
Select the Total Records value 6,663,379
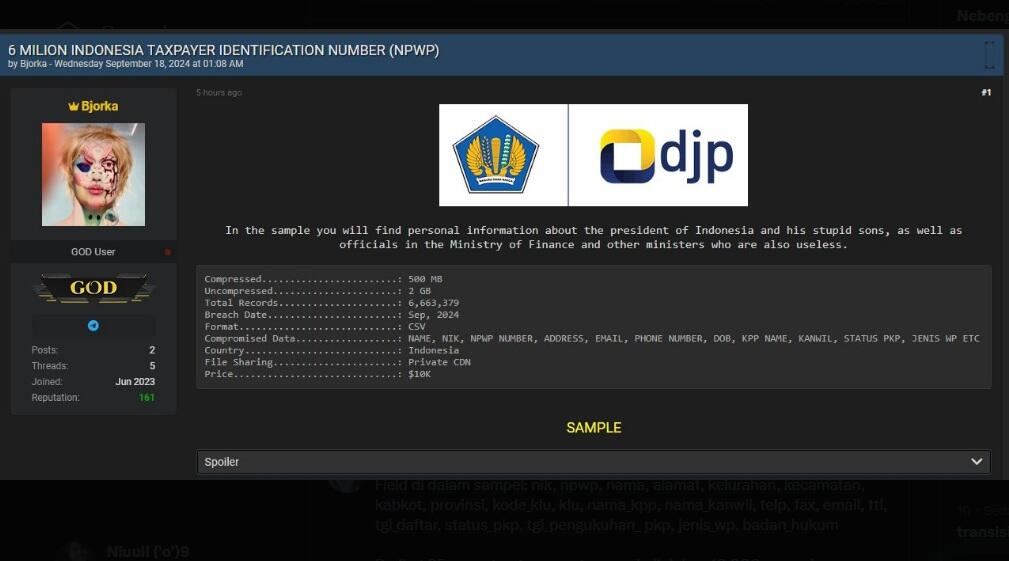pos(434,303)
